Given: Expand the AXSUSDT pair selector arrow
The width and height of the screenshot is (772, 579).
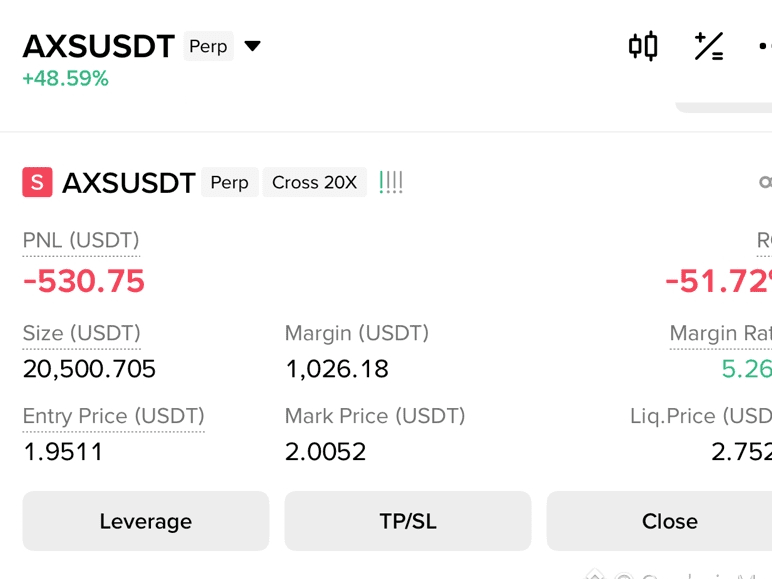Looking at the screenshot, I should [253, 46].
